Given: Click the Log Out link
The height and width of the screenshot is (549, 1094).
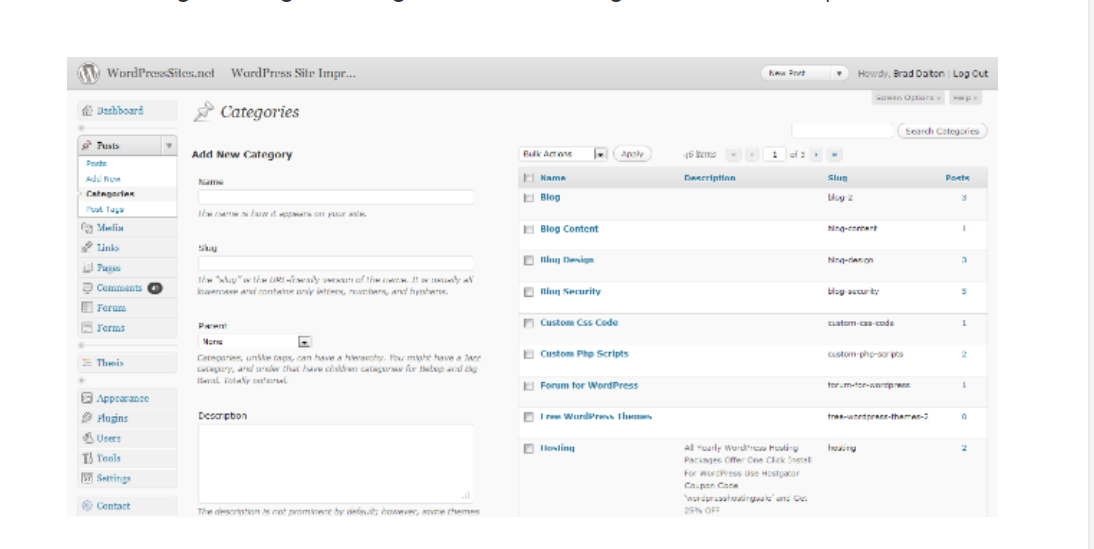Looking at the screenshot, I should point(971,73).
